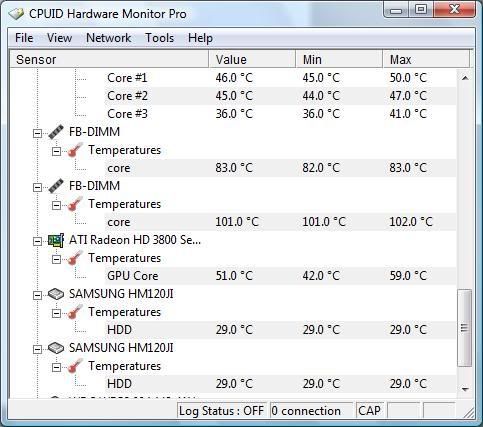The image size is (483, 427).
Task: Click the vertical scrollbar thumb
Action: (465, 328)
